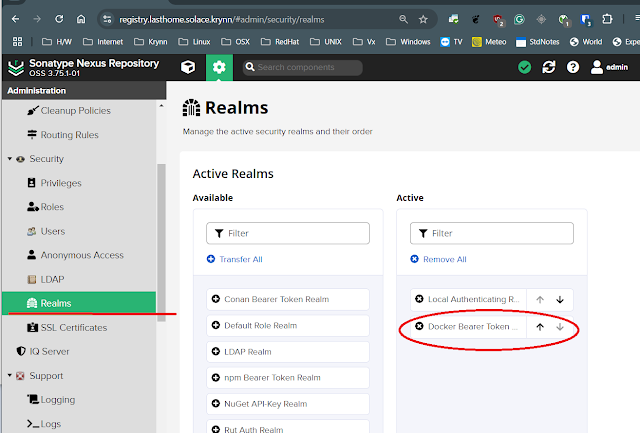The width and height of the screenshot is (640, 433).
Task: Select Privileges in the sidebar
Action: [x=61, y=183]
